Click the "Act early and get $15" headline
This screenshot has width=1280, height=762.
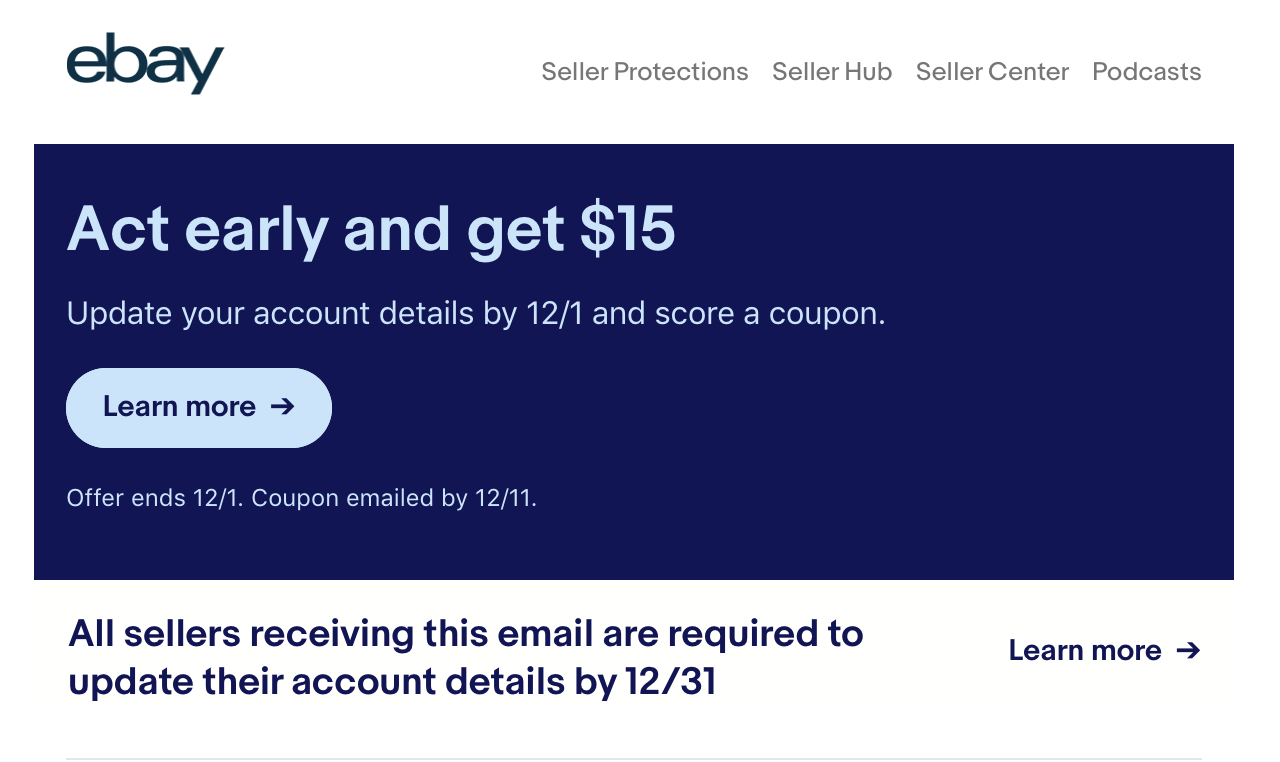[x=371, y=229]
